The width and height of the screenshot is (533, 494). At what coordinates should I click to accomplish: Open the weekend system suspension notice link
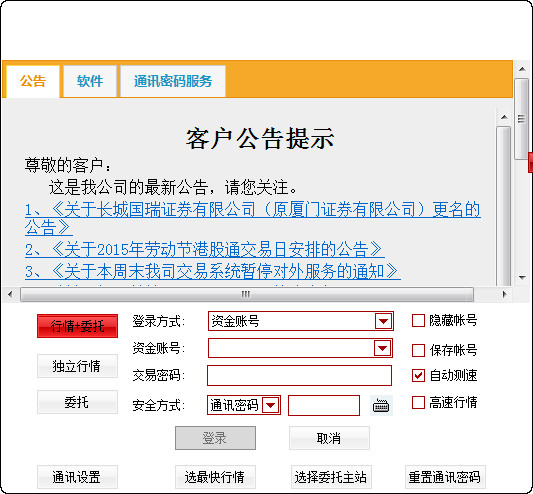(x=212, y=271)
